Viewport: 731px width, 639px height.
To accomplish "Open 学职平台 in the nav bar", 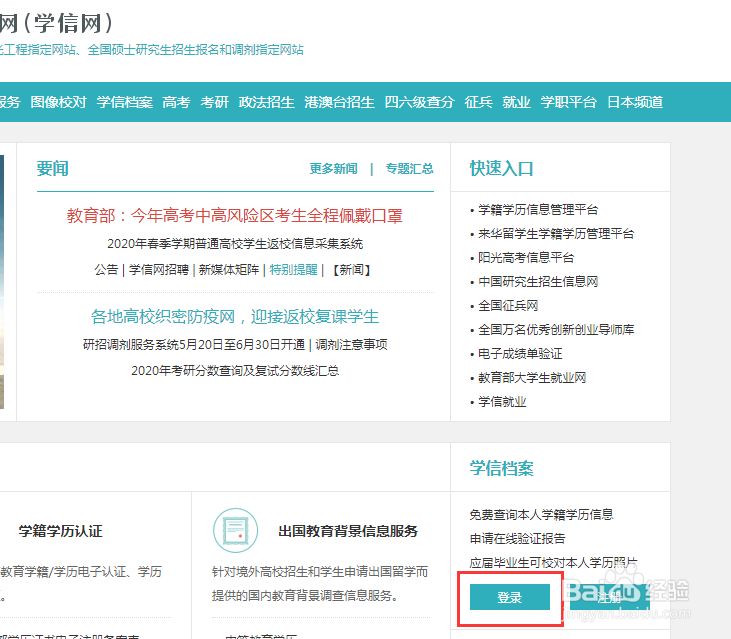I will pyautogui.click(x=569, y=102).
